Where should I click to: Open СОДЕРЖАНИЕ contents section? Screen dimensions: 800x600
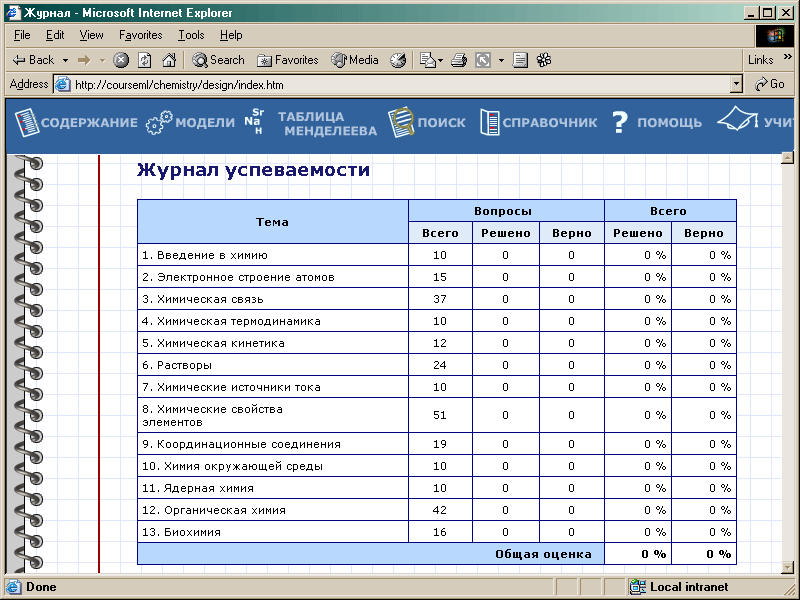click(76, 122)
